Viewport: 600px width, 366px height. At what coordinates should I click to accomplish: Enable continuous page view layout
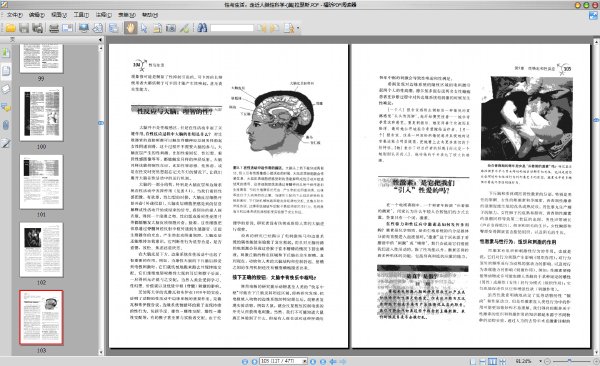click(483, 361)
